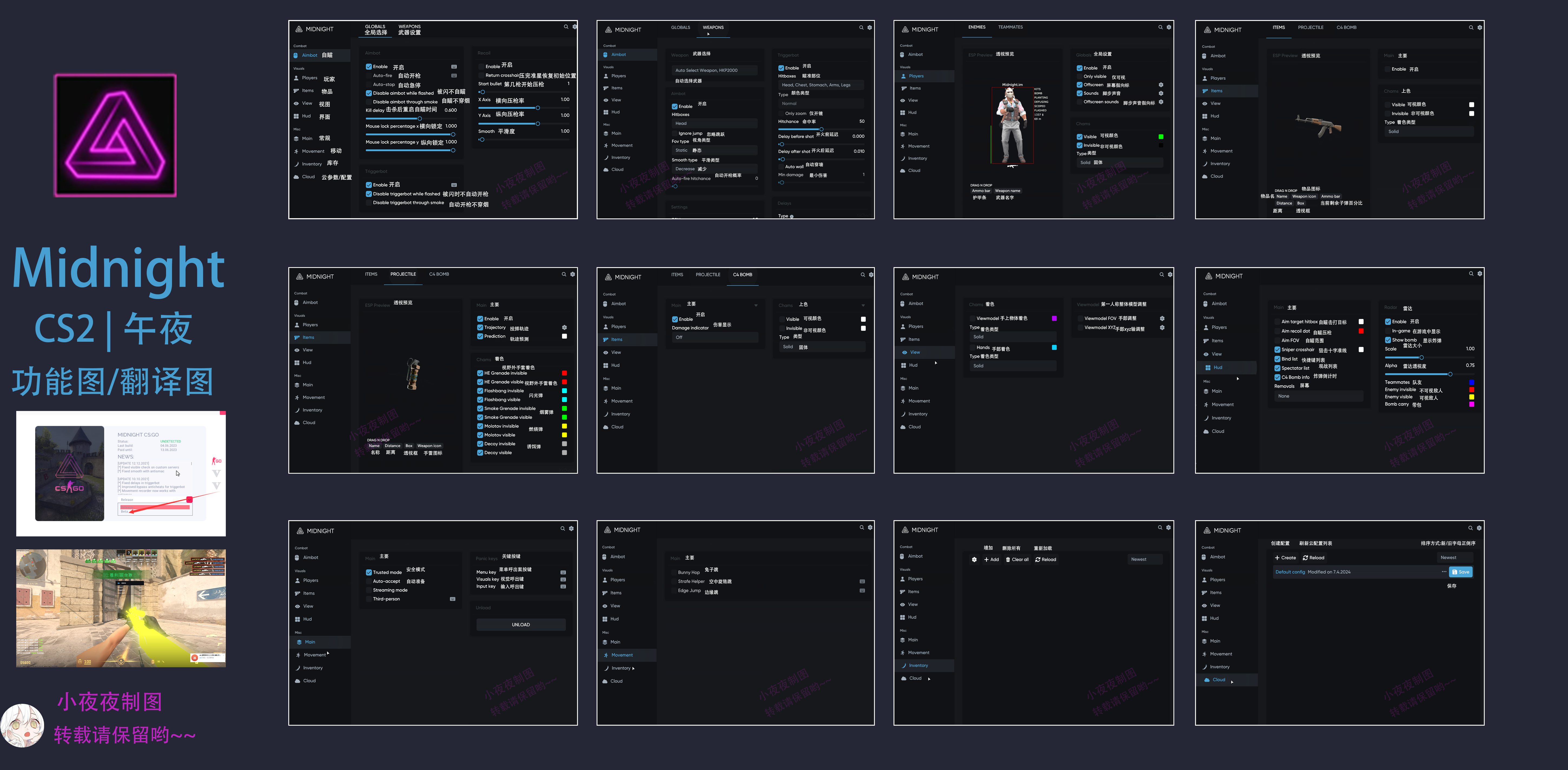Uncheck Disable triggerbot while flashed
This screenshot has height=770, width=1568.
pyautogui.click(x=369, y=194)
